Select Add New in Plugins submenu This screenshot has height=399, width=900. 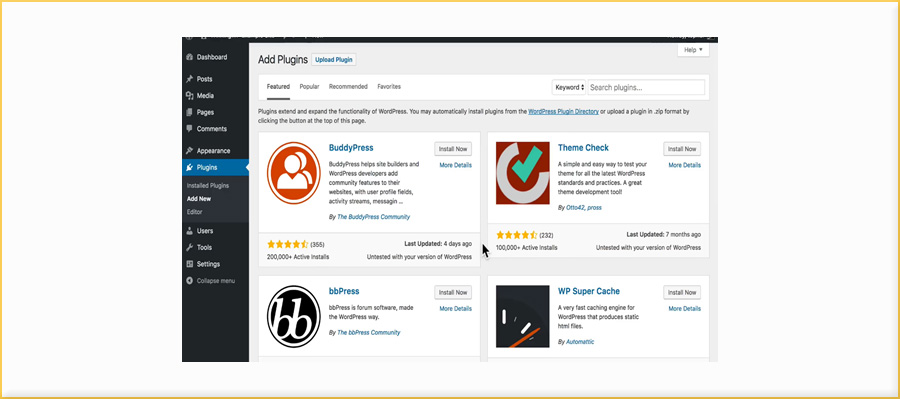pyautogui.click(x=199, y=199)
